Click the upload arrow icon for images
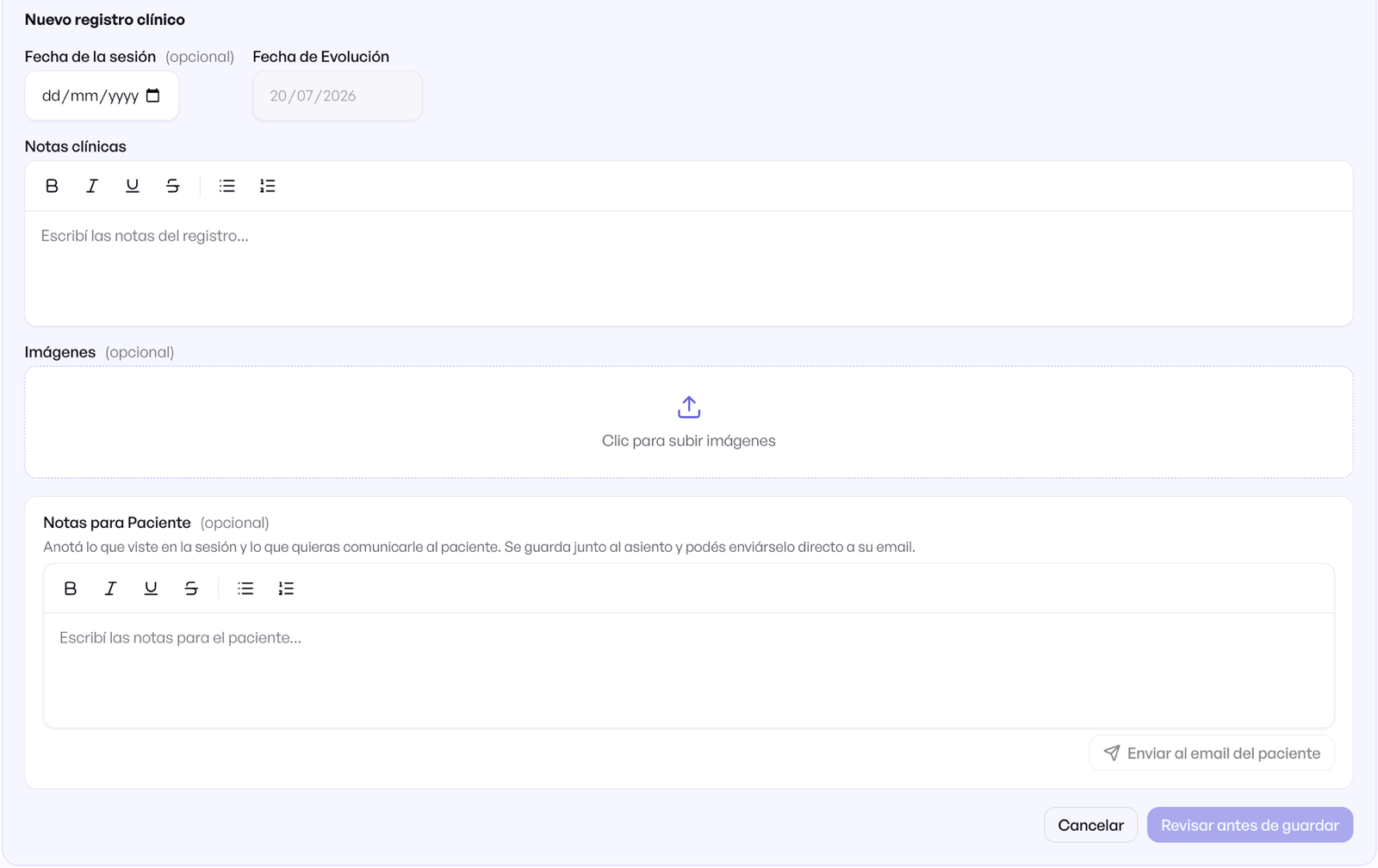 pyautogui.click(x=689, y=407)
